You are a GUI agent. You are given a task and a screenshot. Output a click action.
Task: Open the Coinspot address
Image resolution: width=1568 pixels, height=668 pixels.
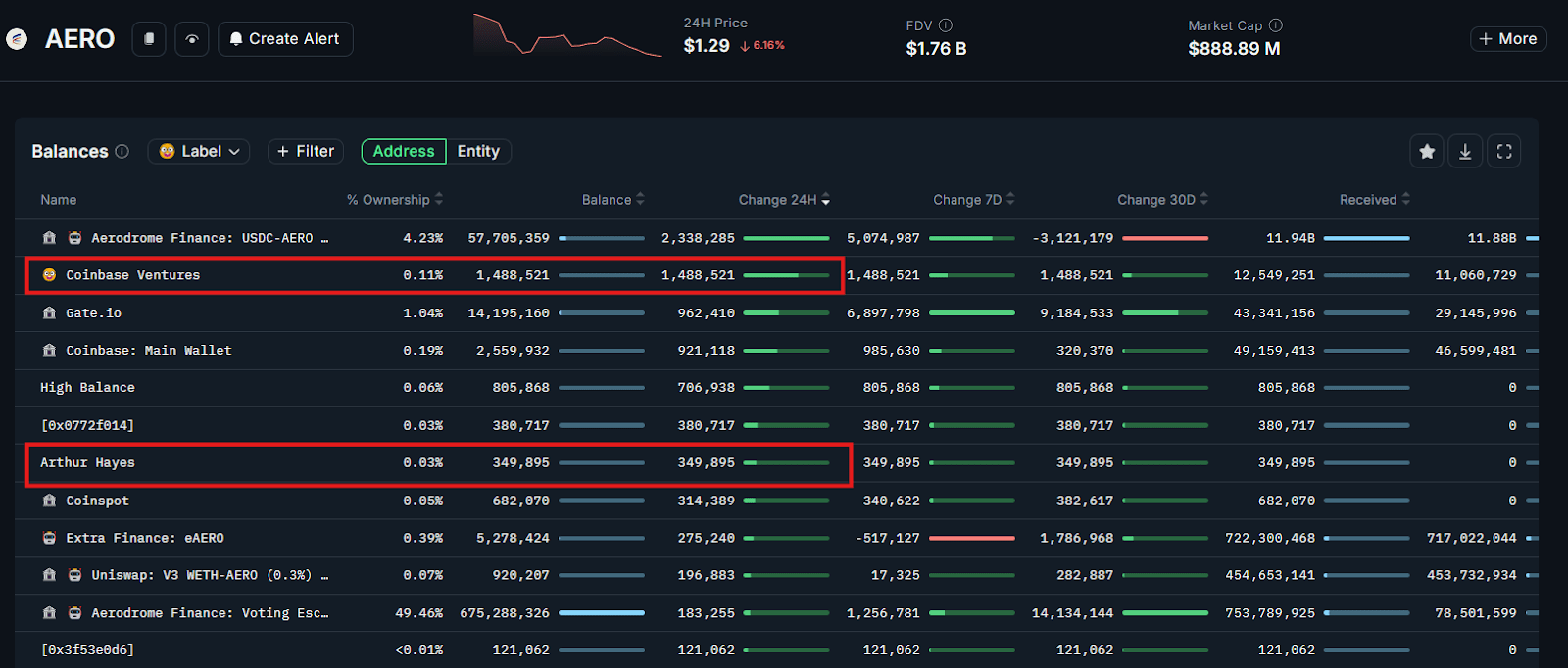pyautogui.click(x=97, y=501)
